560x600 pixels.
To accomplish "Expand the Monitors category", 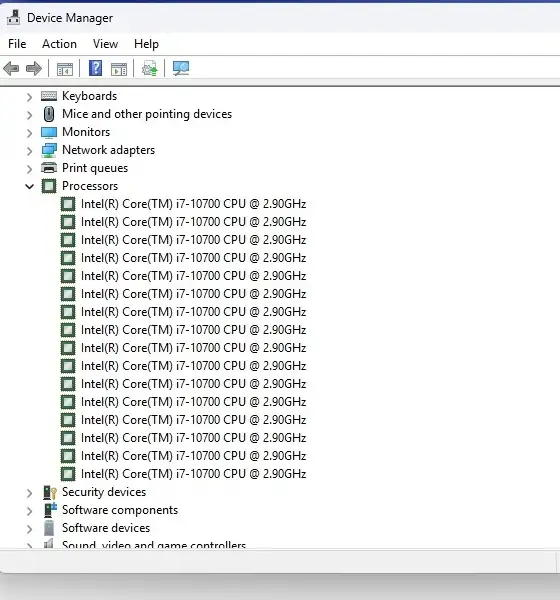I will coord(29,133).
